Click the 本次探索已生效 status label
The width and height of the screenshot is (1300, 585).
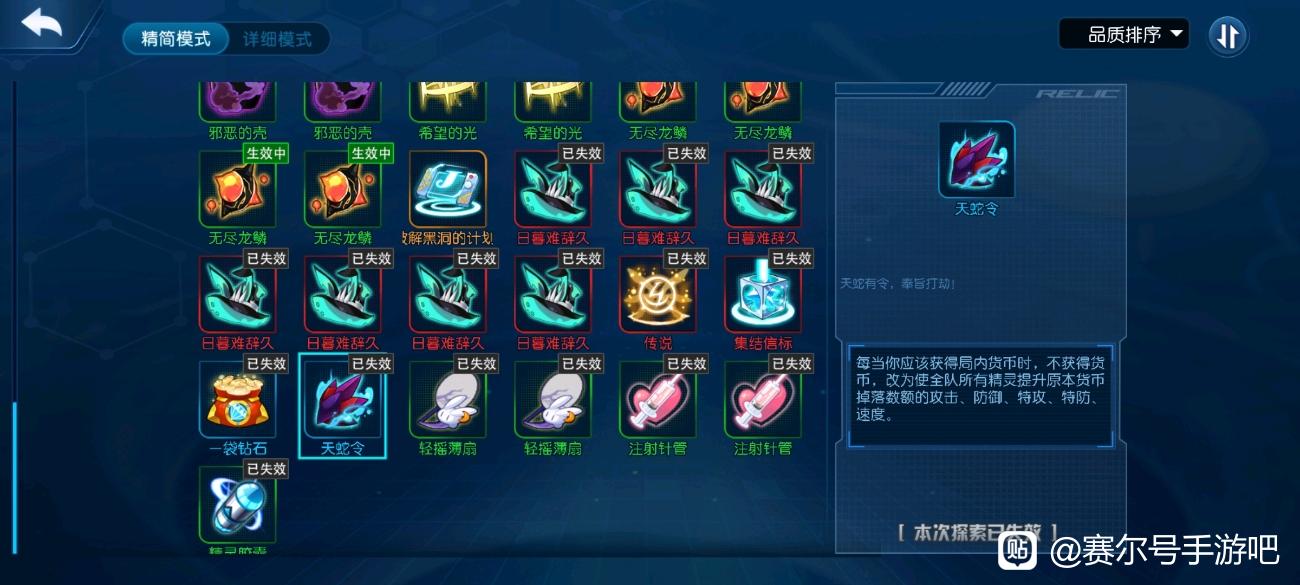tap(978, 533)
